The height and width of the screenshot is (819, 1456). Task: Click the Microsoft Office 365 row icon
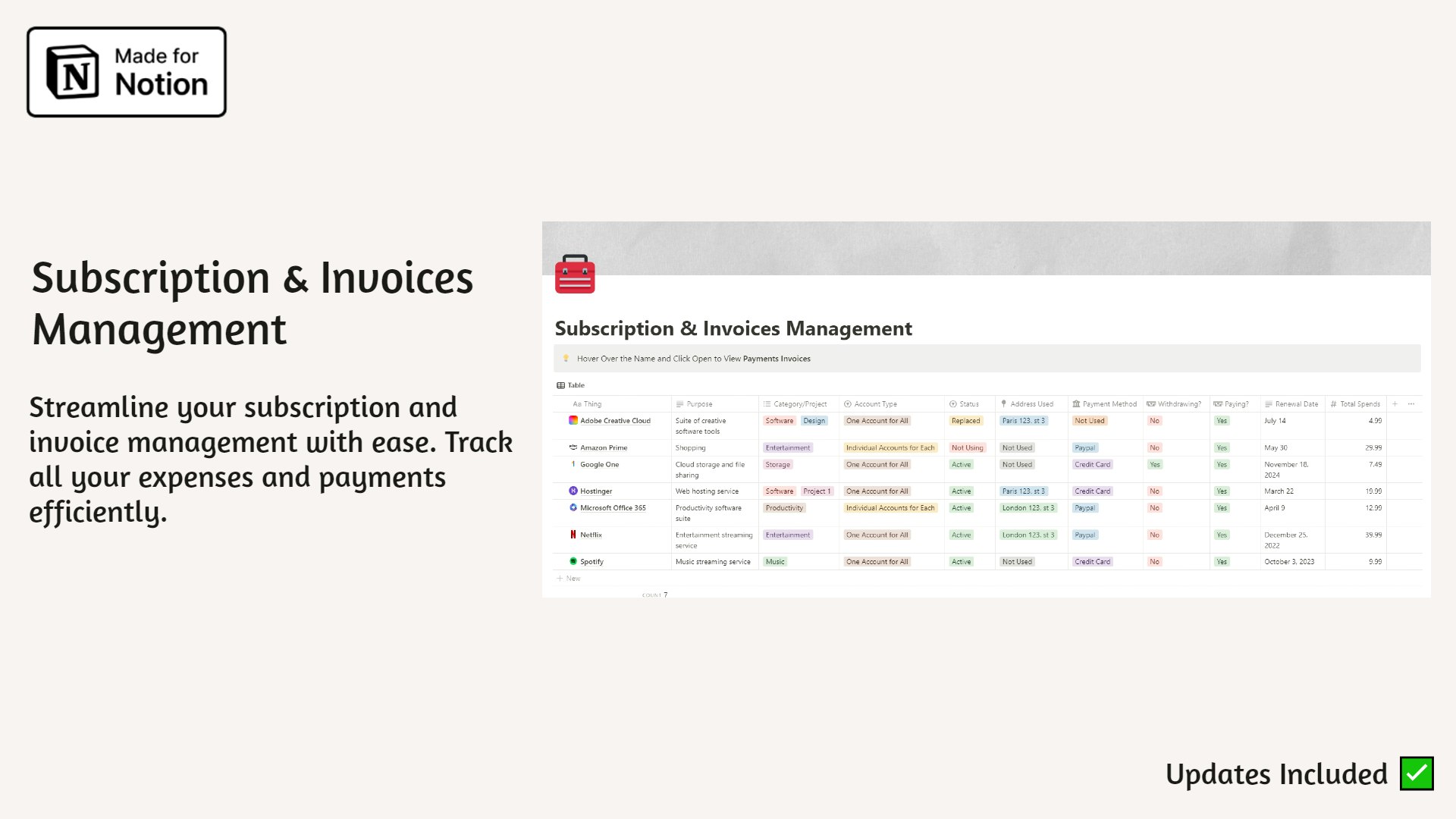pos(573,507)
